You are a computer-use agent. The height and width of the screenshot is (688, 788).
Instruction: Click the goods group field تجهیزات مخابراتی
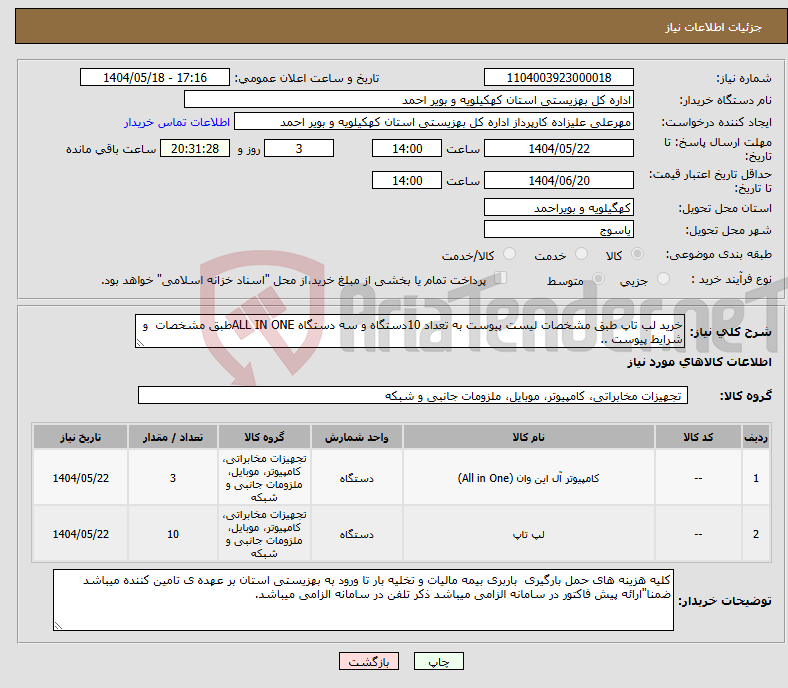(x=413, y=396)
